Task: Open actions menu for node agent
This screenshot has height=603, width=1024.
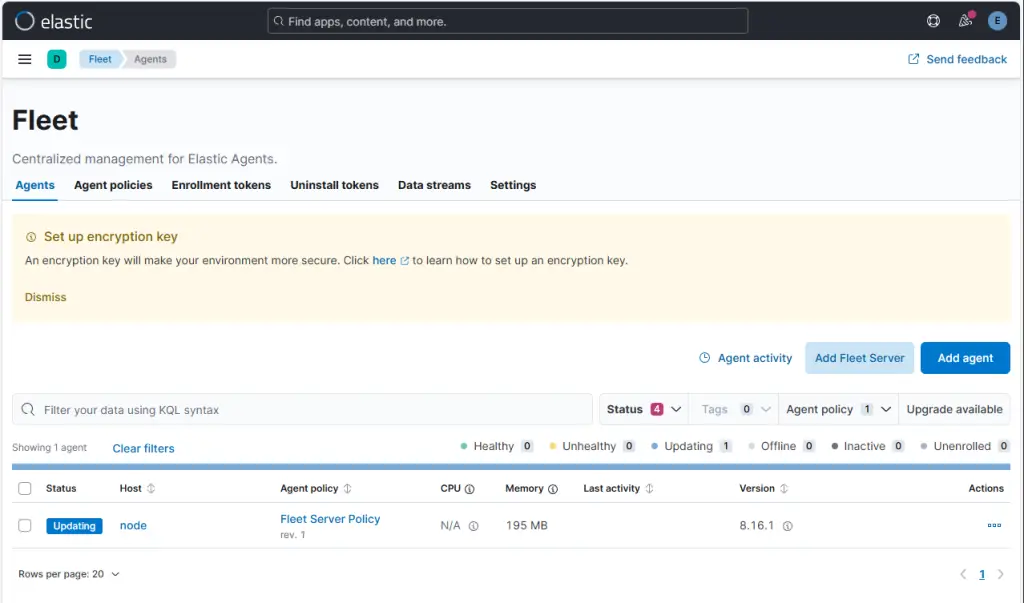Action: click(x=994, y=525)
